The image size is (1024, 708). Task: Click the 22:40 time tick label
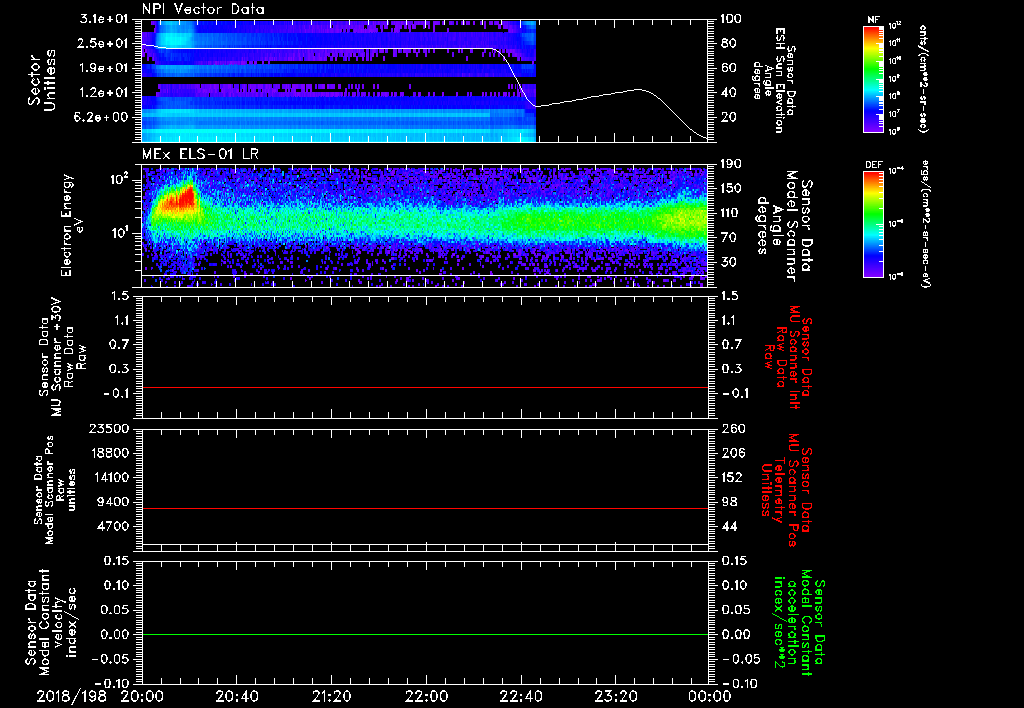point(520,696)
